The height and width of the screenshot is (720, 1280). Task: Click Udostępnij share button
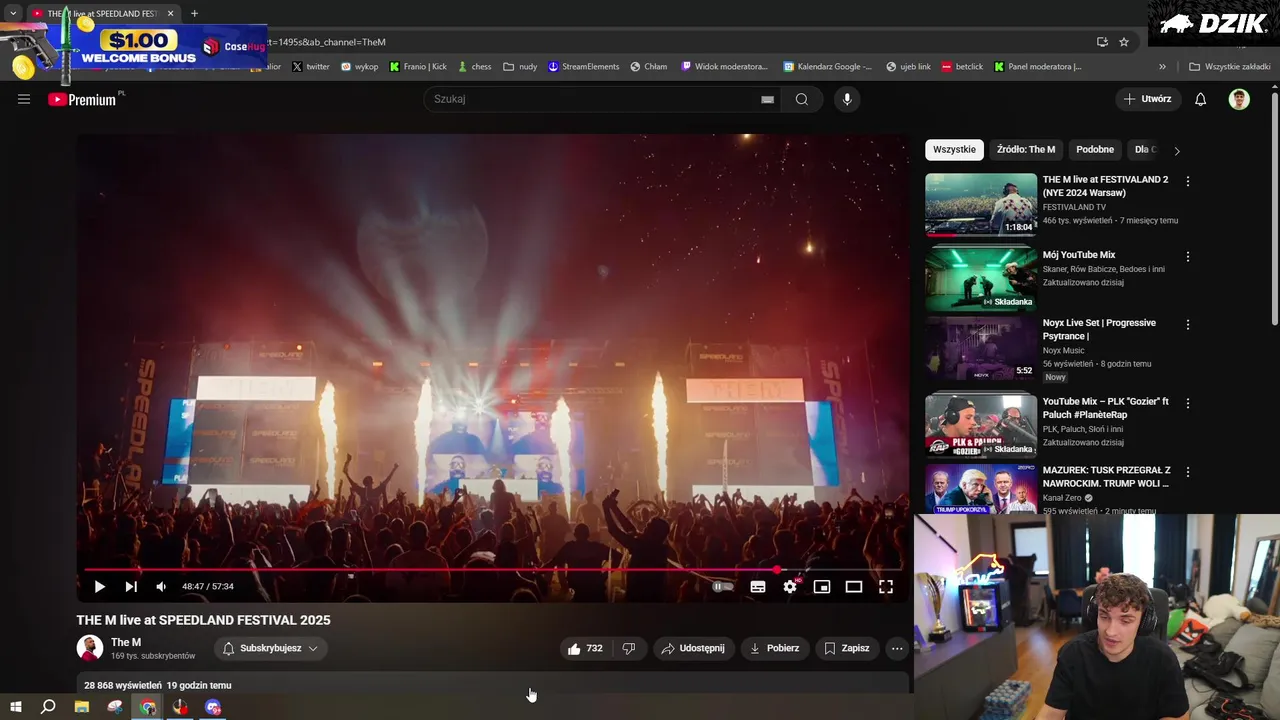pyautogui.click(x=694, y=648)
